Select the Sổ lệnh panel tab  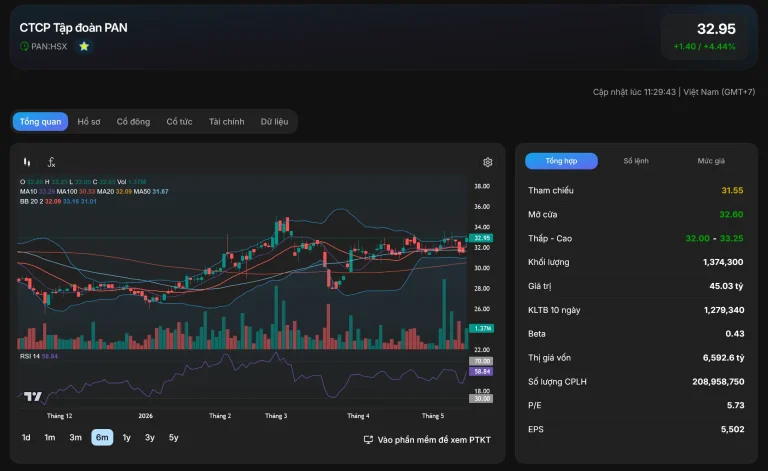tap(636, 161)
